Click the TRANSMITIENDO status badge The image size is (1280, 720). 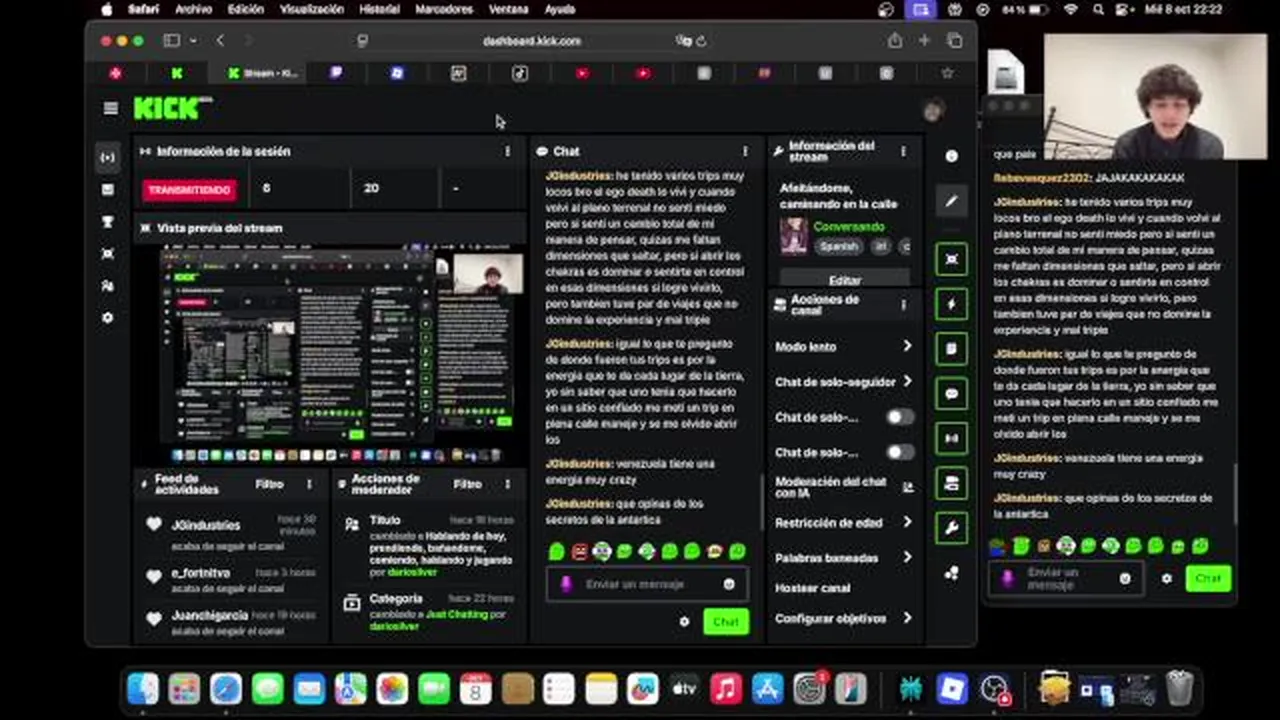point(189,189)
